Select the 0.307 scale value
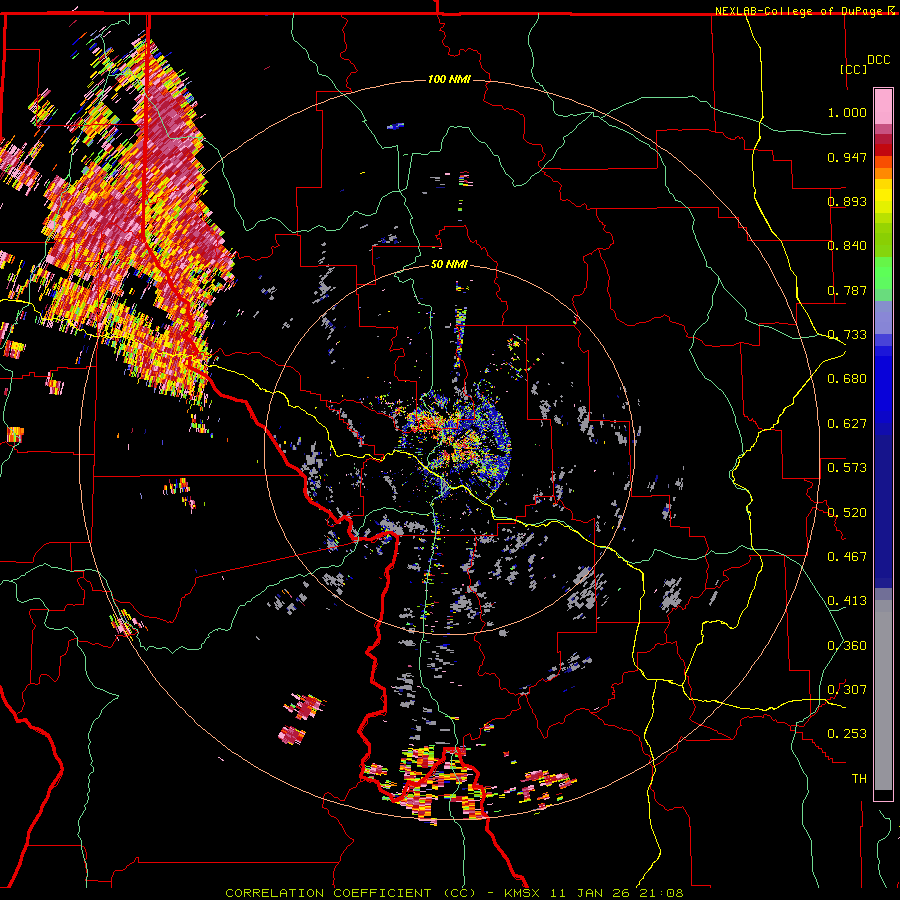 click(x=847, y=690)
